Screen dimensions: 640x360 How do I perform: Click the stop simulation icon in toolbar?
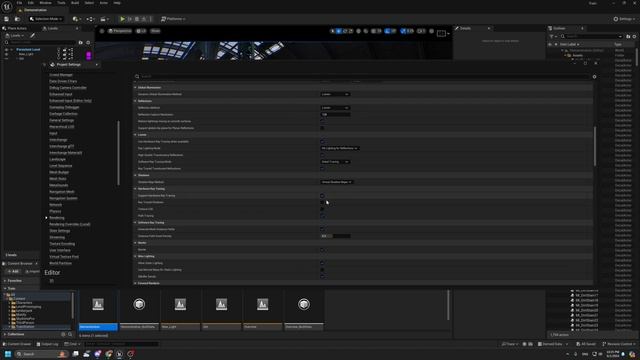pos(137,19)
